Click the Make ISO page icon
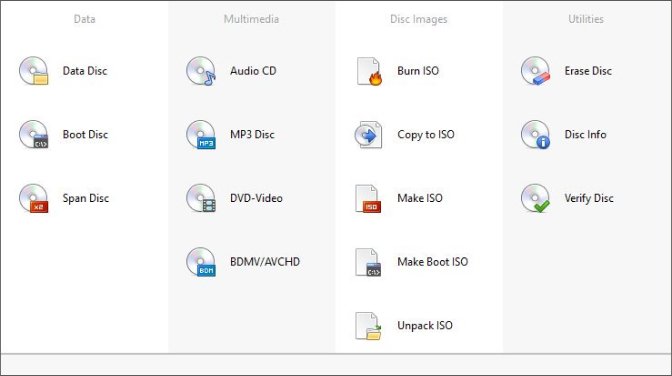The height and width of the screenshot is (376, 672). tap(368, 199)
